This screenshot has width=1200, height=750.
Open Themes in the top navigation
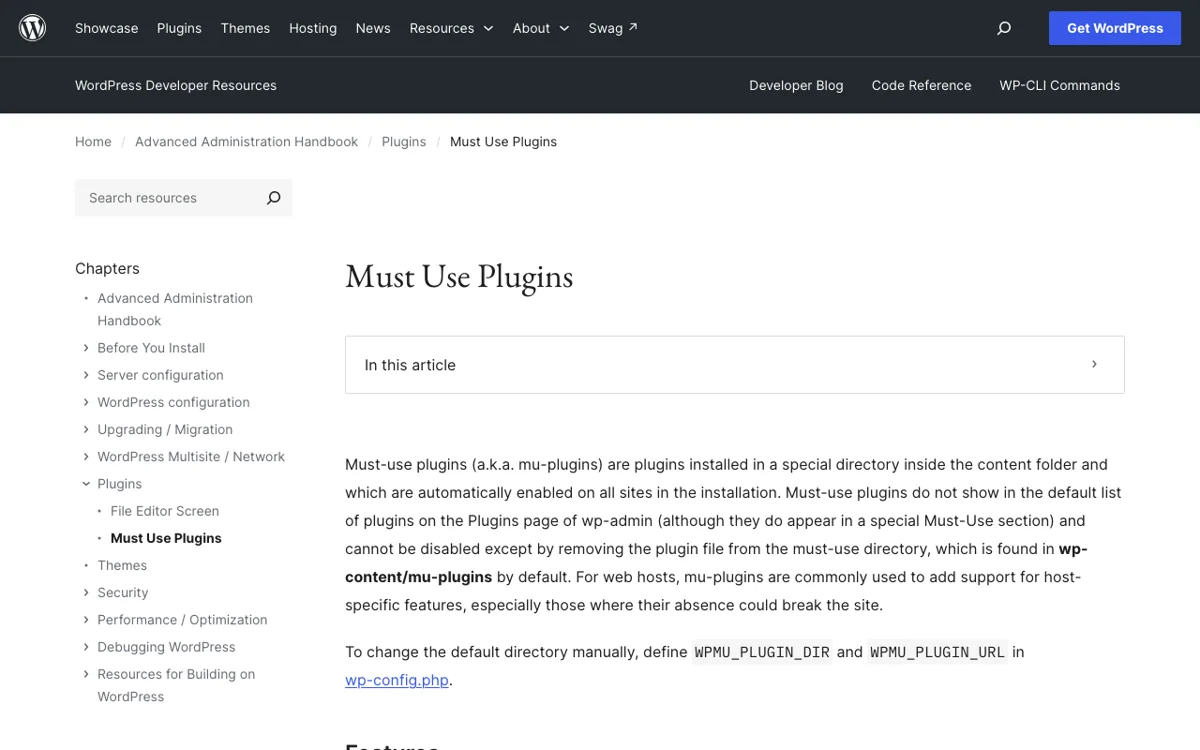(245, 28)
